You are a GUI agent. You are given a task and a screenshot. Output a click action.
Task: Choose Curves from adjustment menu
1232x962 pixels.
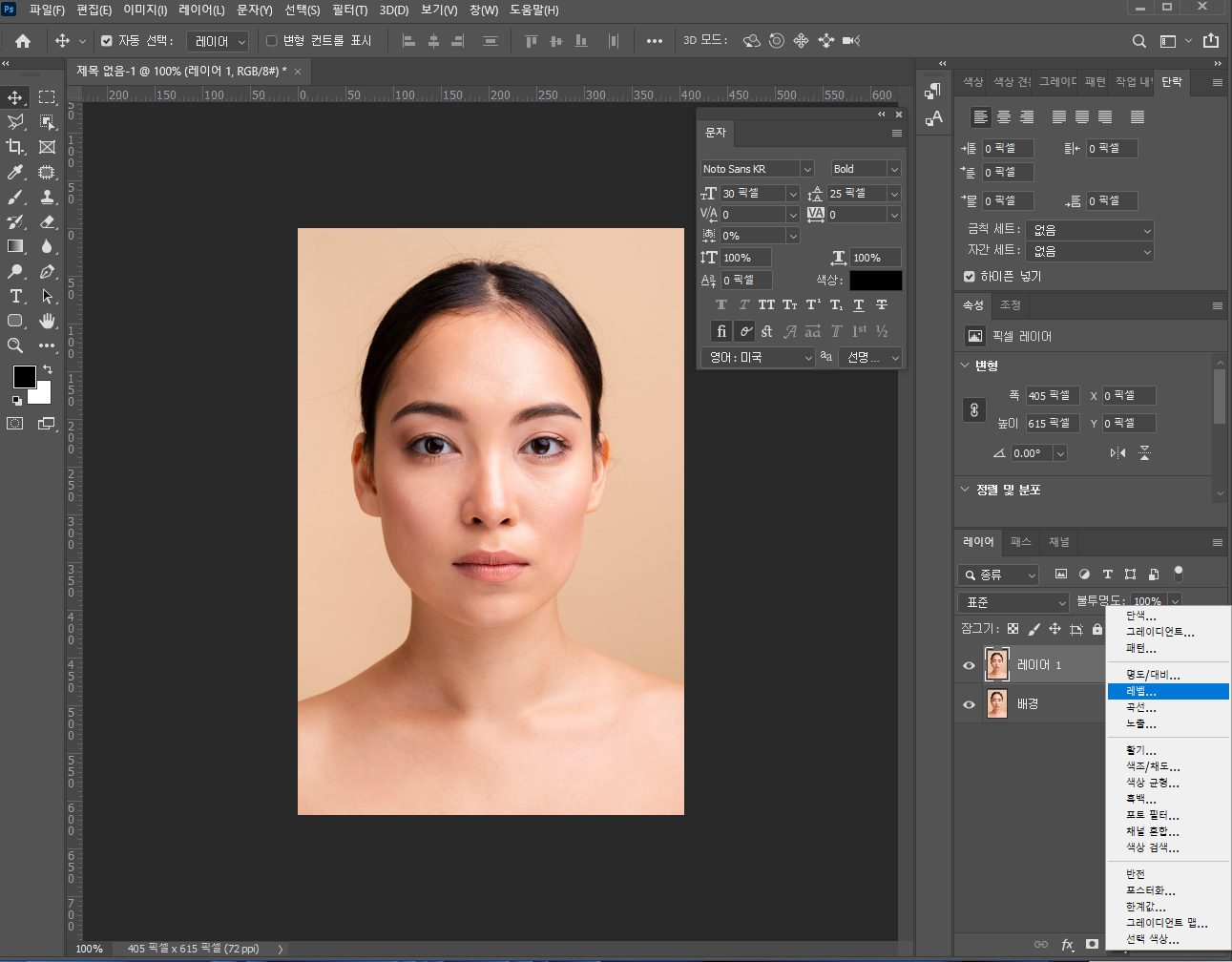1168,707
